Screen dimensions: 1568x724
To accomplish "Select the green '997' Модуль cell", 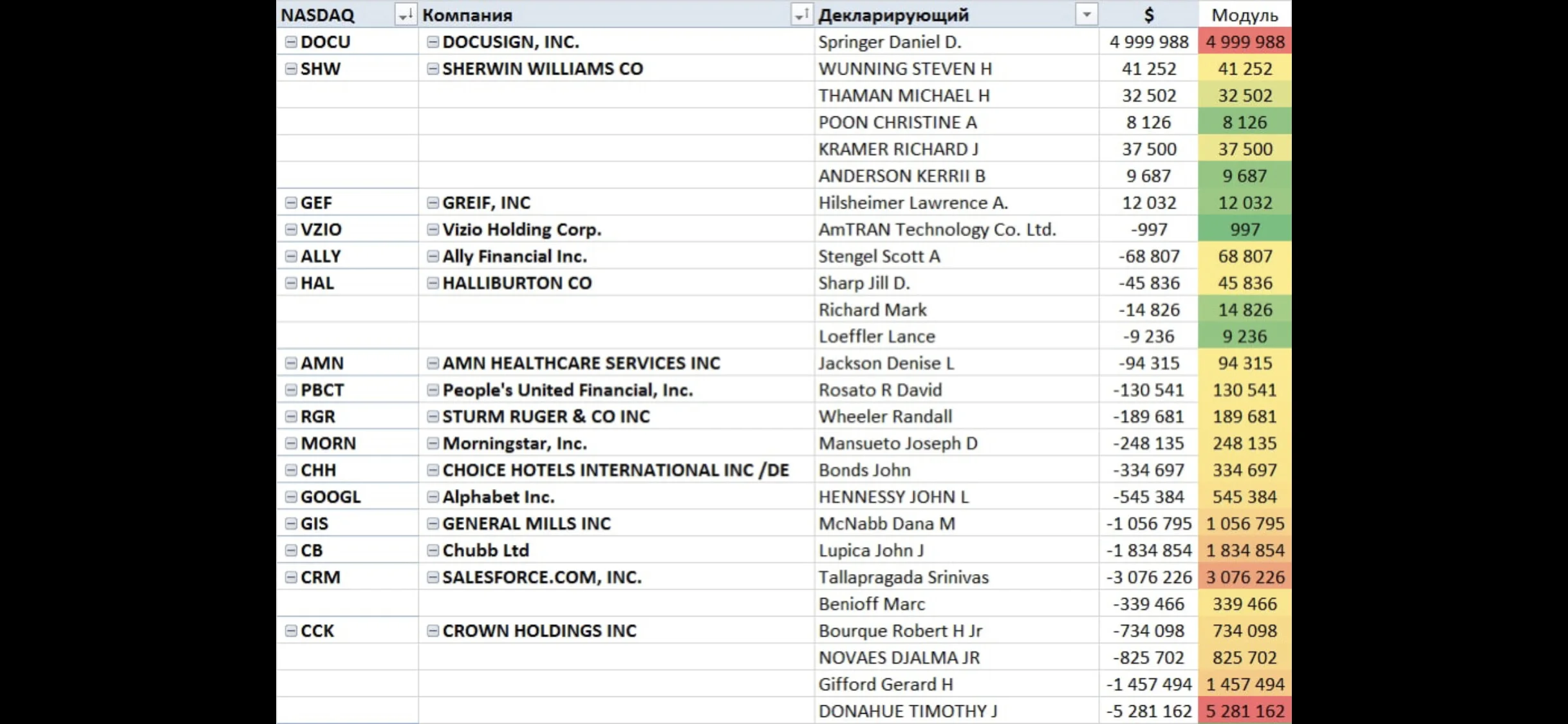I will (1245, 230).
